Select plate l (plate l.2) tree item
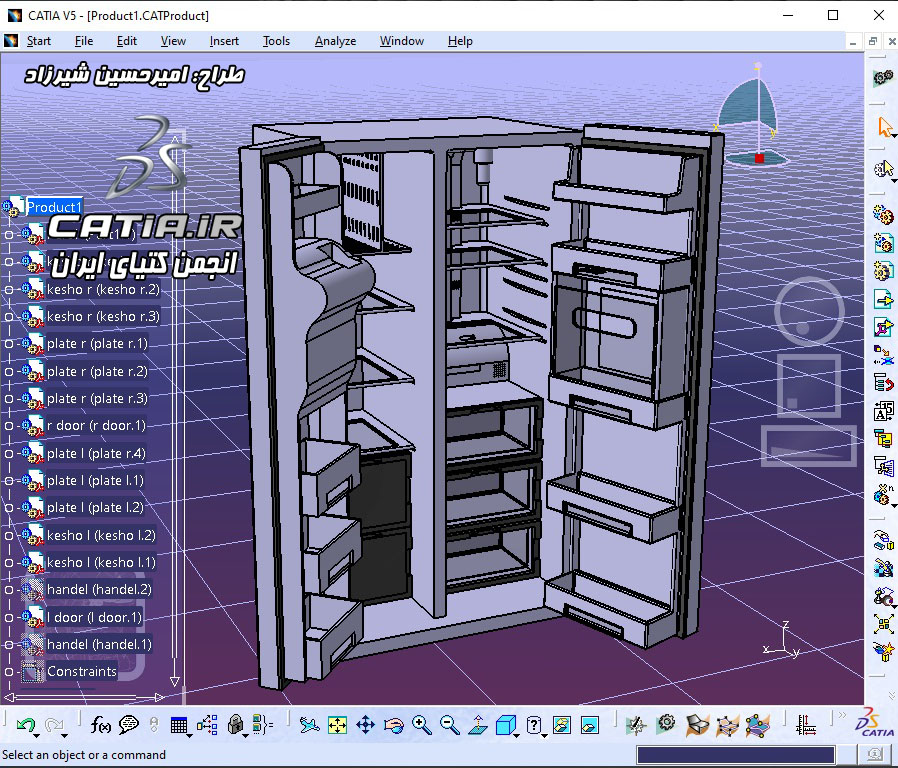 94,507
